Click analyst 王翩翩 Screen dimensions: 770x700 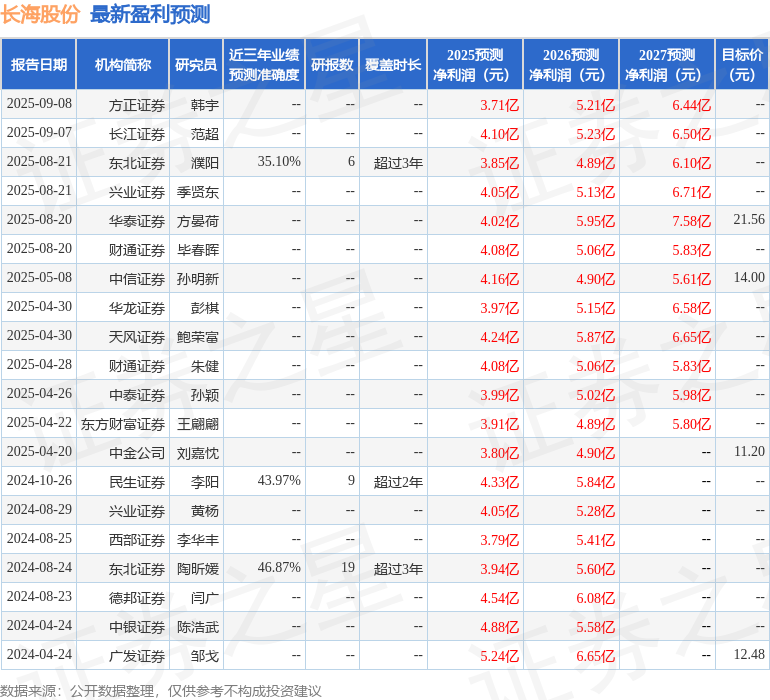(198, 424)
